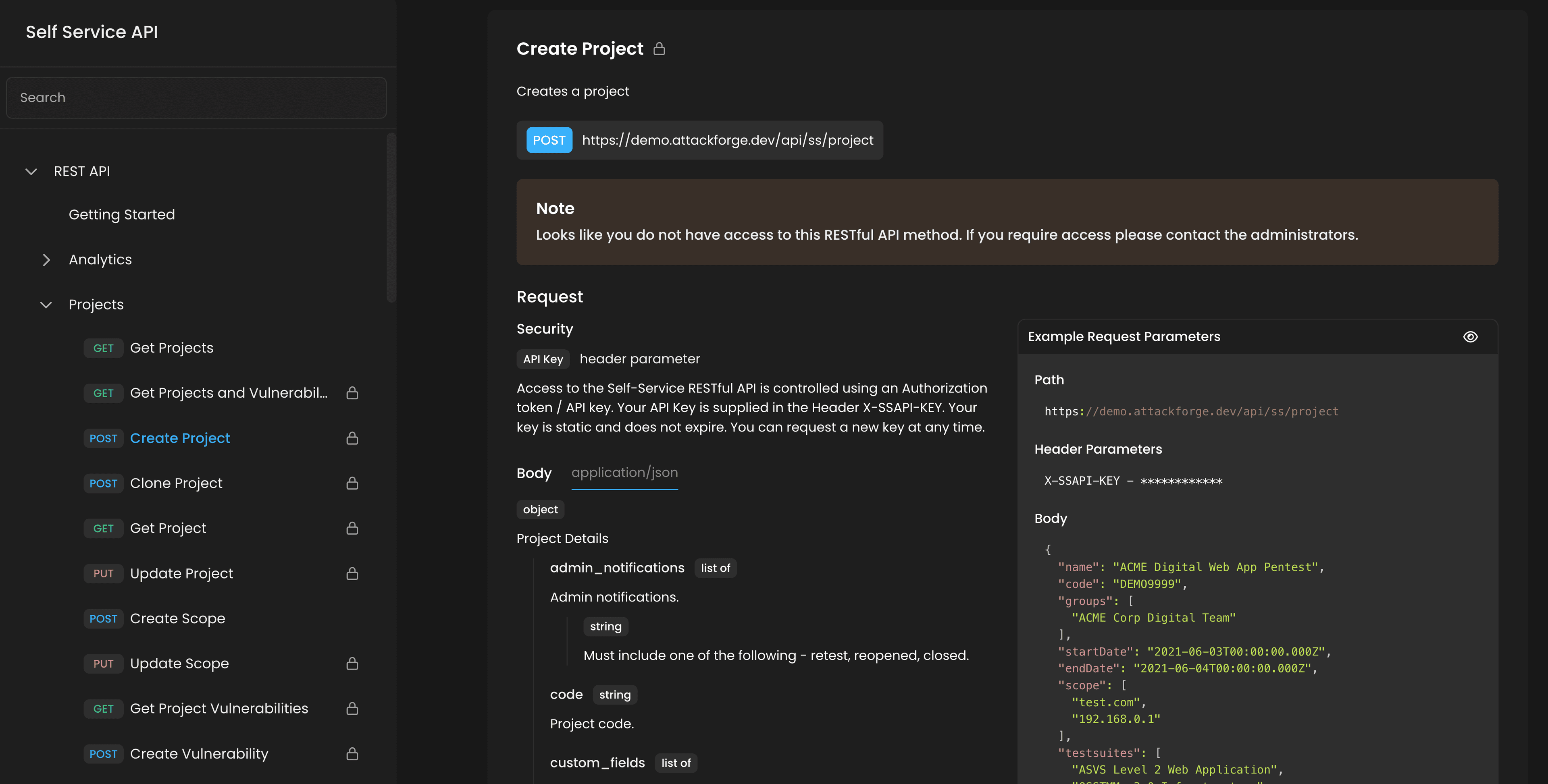The image size is (1548, 784).
Task: Expand the Analytics section
Action: (x=46, y=259)
